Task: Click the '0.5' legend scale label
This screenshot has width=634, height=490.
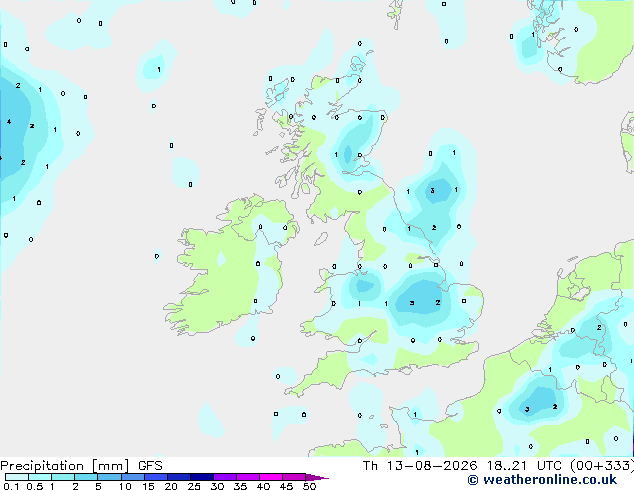Action: (35, 486)
